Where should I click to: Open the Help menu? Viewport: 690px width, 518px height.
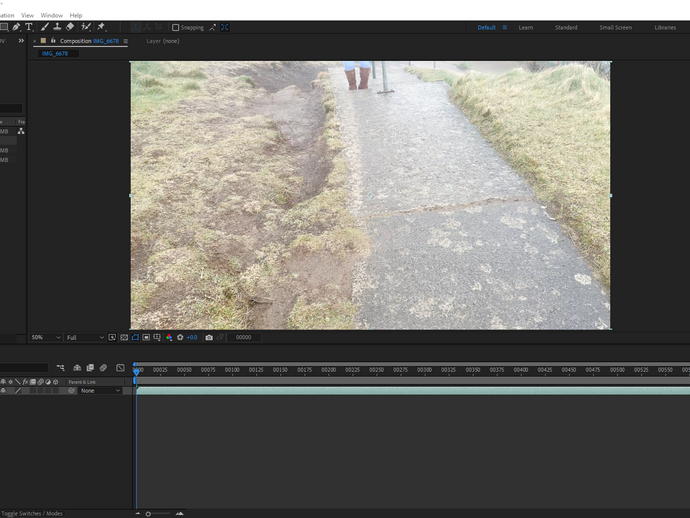pos(76,15)
